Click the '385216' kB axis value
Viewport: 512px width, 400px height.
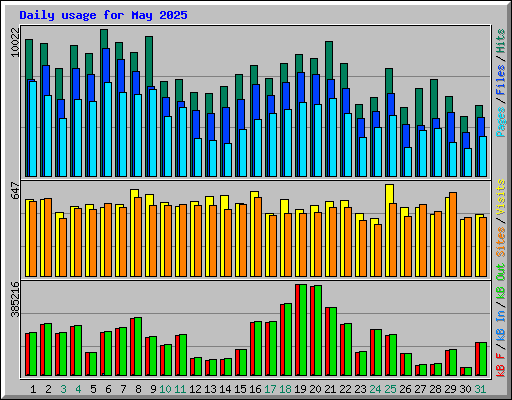(15, 299)
